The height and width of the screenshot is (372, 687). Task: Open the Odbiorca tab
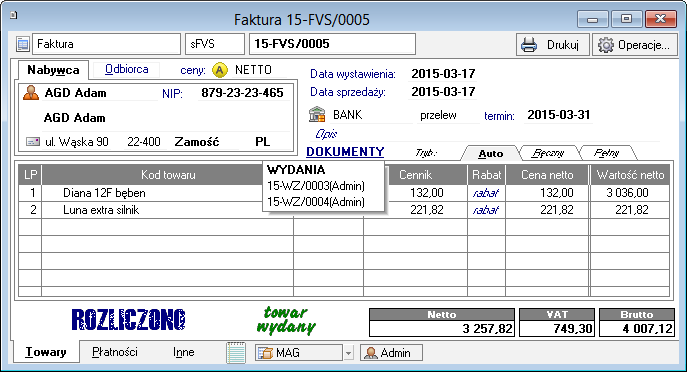pos(127,69)
